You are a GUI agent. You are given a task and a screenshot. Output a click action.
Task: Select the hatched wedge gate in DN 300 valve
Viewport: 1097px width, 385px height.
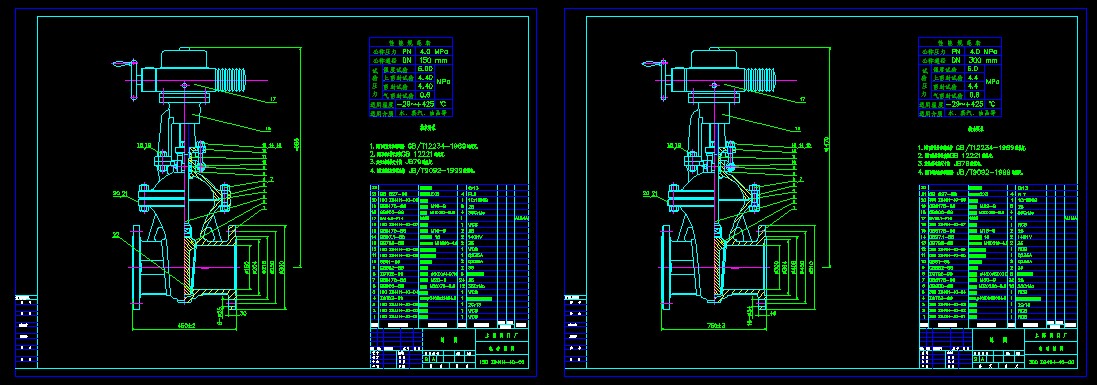click(x=716, y=266)
